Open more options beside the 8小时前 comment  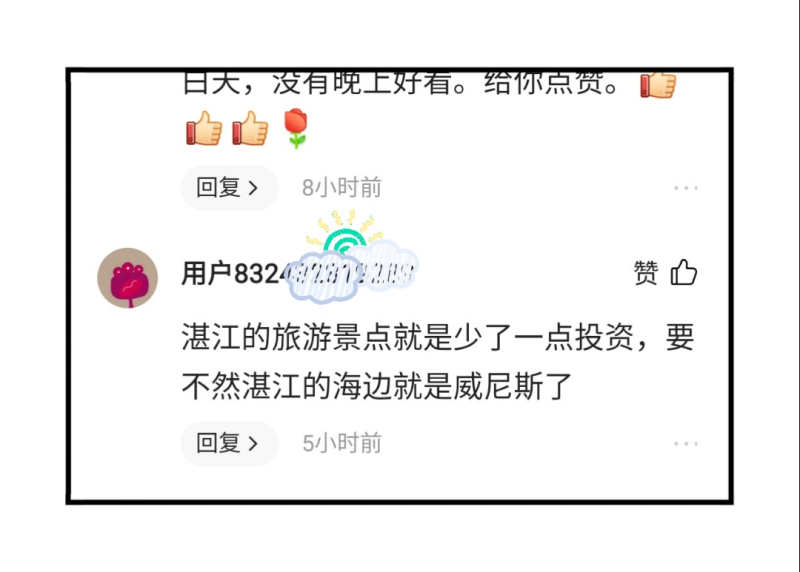[x=685, y=188]
